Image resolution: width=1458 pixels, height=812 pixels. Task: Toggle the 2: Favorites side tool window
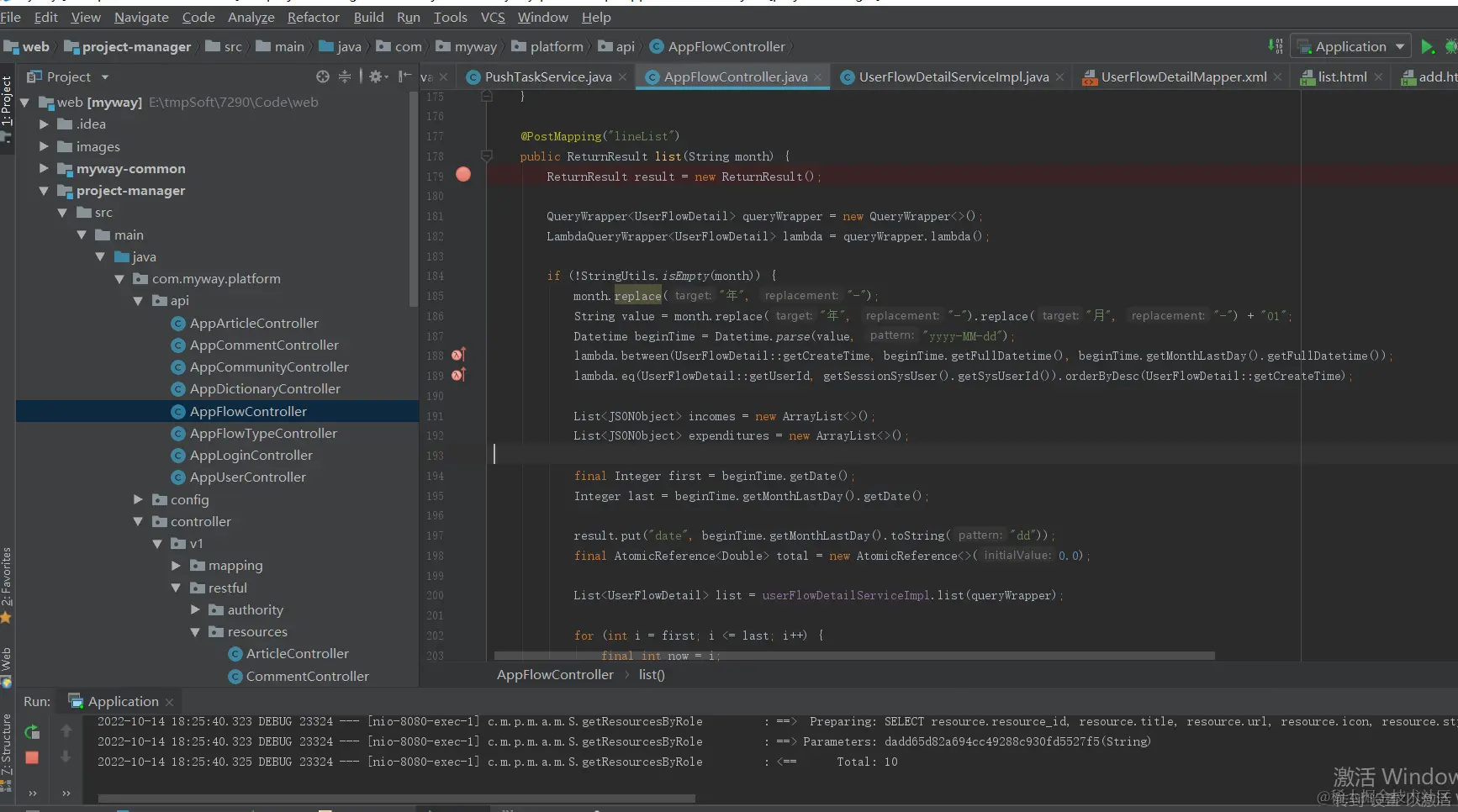coord(7,577)
